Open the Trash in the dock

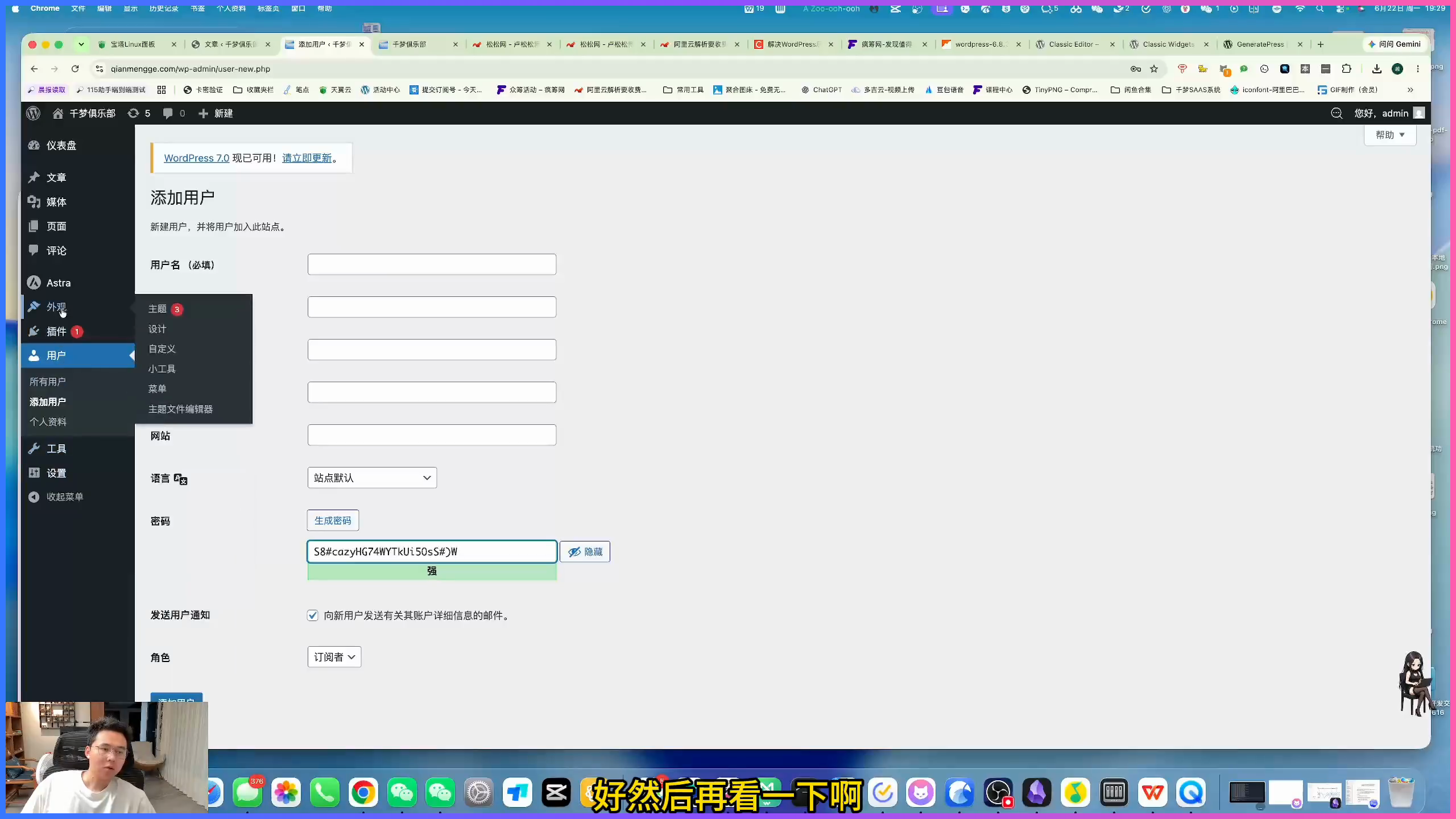tap(1401, 792)
